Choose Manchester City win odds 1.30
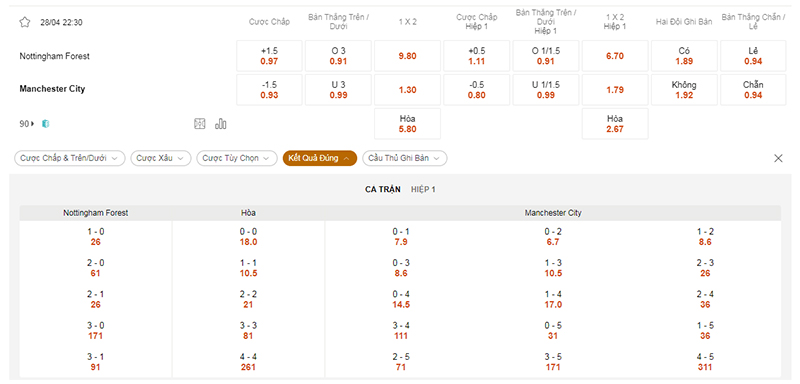 (x=407, y=90)
